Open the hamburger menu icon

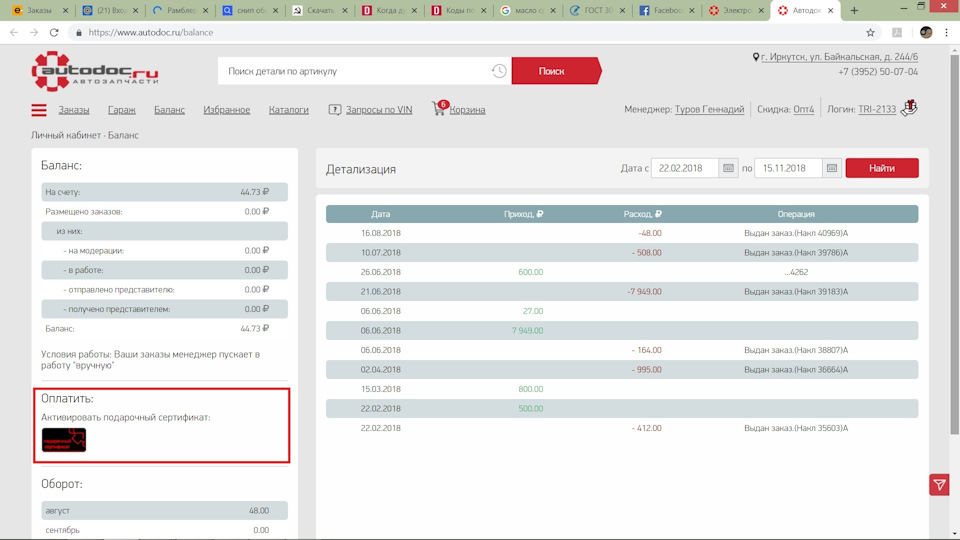(39, 110)
